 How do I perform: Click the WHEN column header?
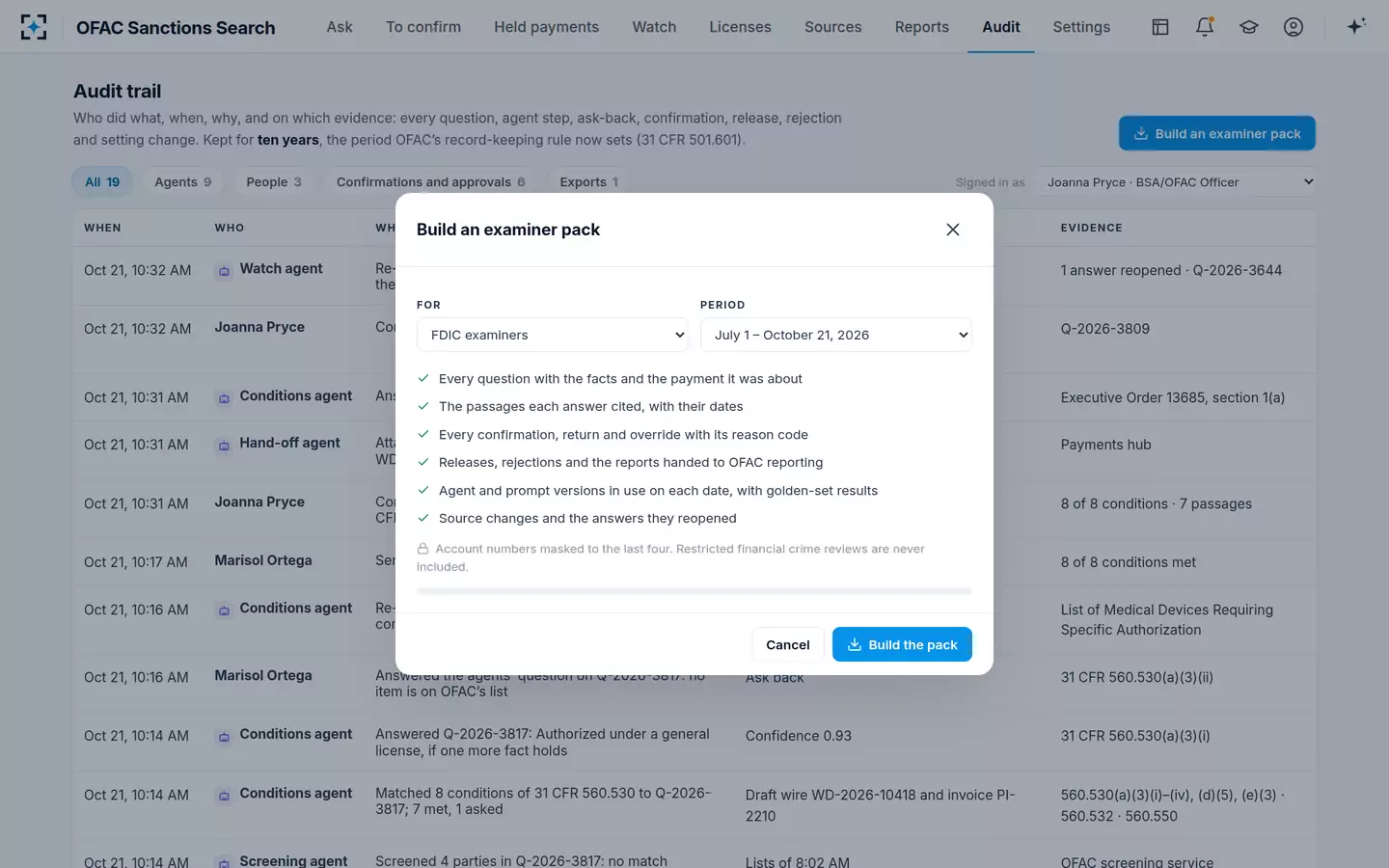click(102, 228)
